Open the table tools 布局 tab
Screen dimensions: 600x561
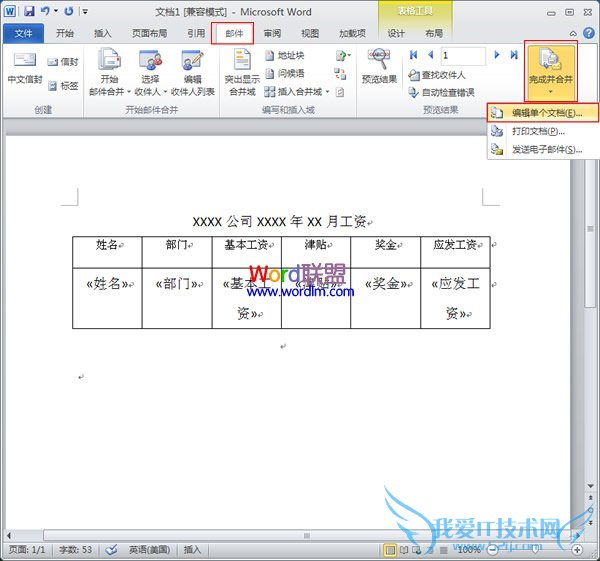point(434,34)
